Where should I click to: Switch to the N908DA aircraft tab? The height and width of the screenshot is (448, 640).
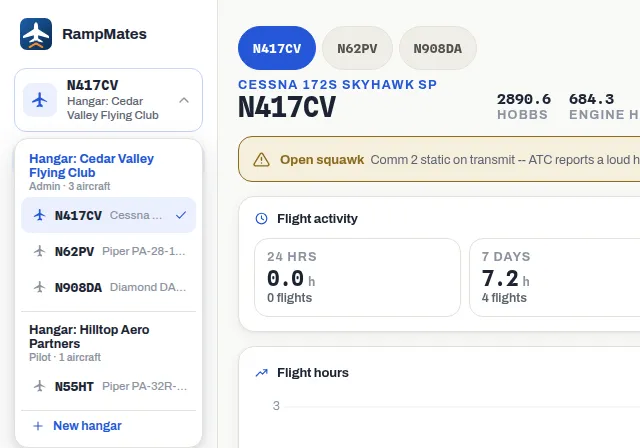tap(438, 48)
